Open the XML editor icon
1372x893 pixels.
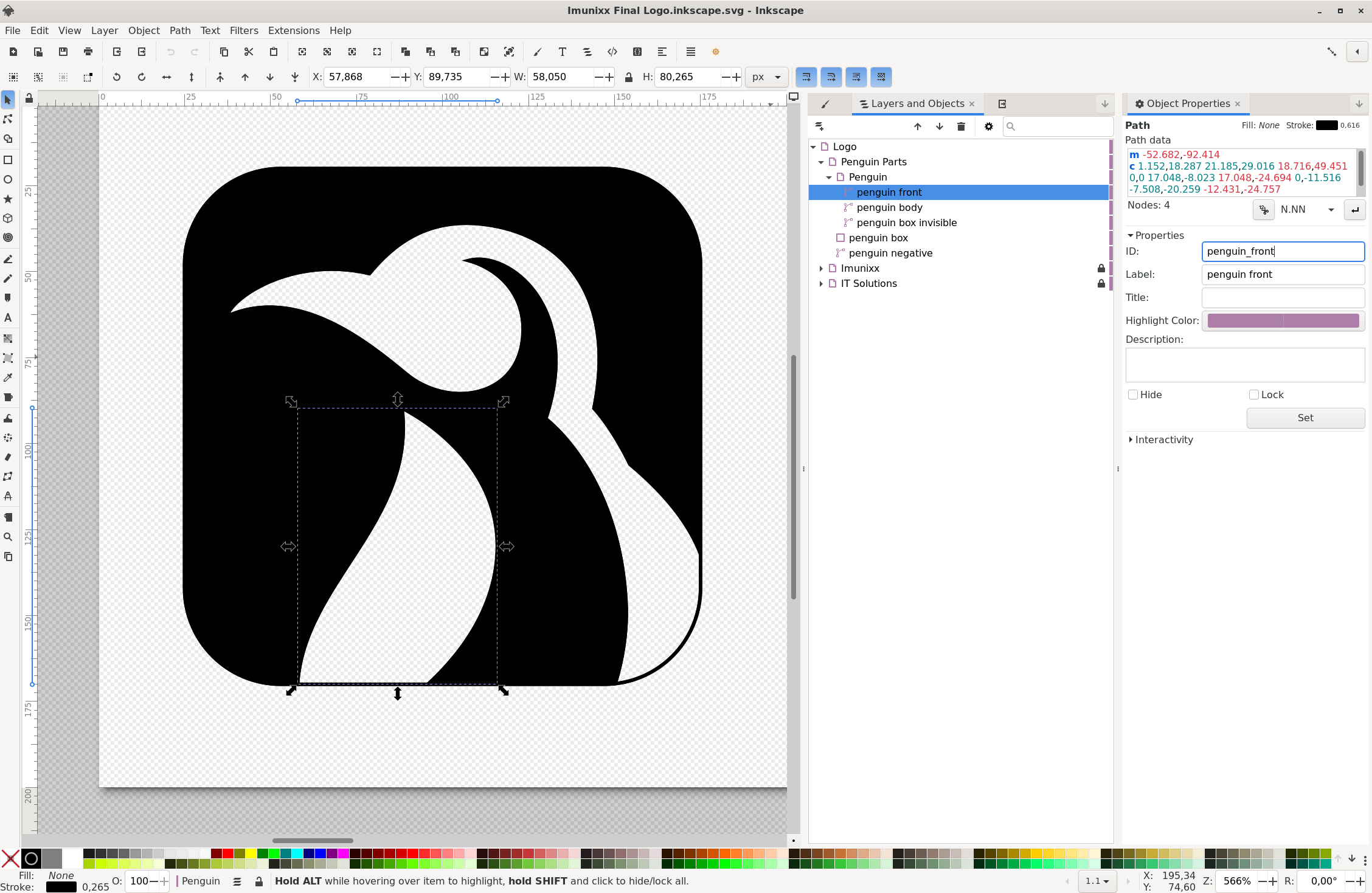point(612,52)
